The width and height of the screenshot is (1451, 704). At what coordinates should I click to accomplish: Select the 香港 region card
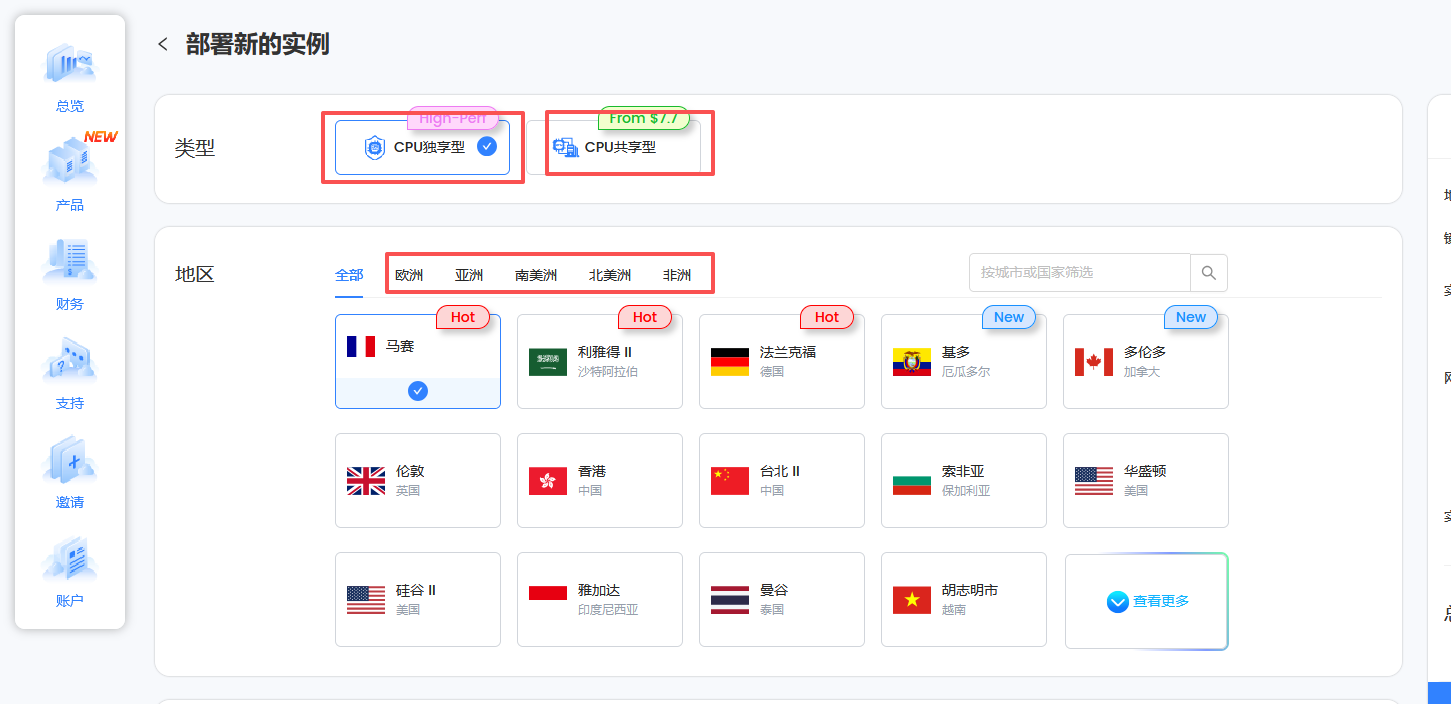coord(599,480)
